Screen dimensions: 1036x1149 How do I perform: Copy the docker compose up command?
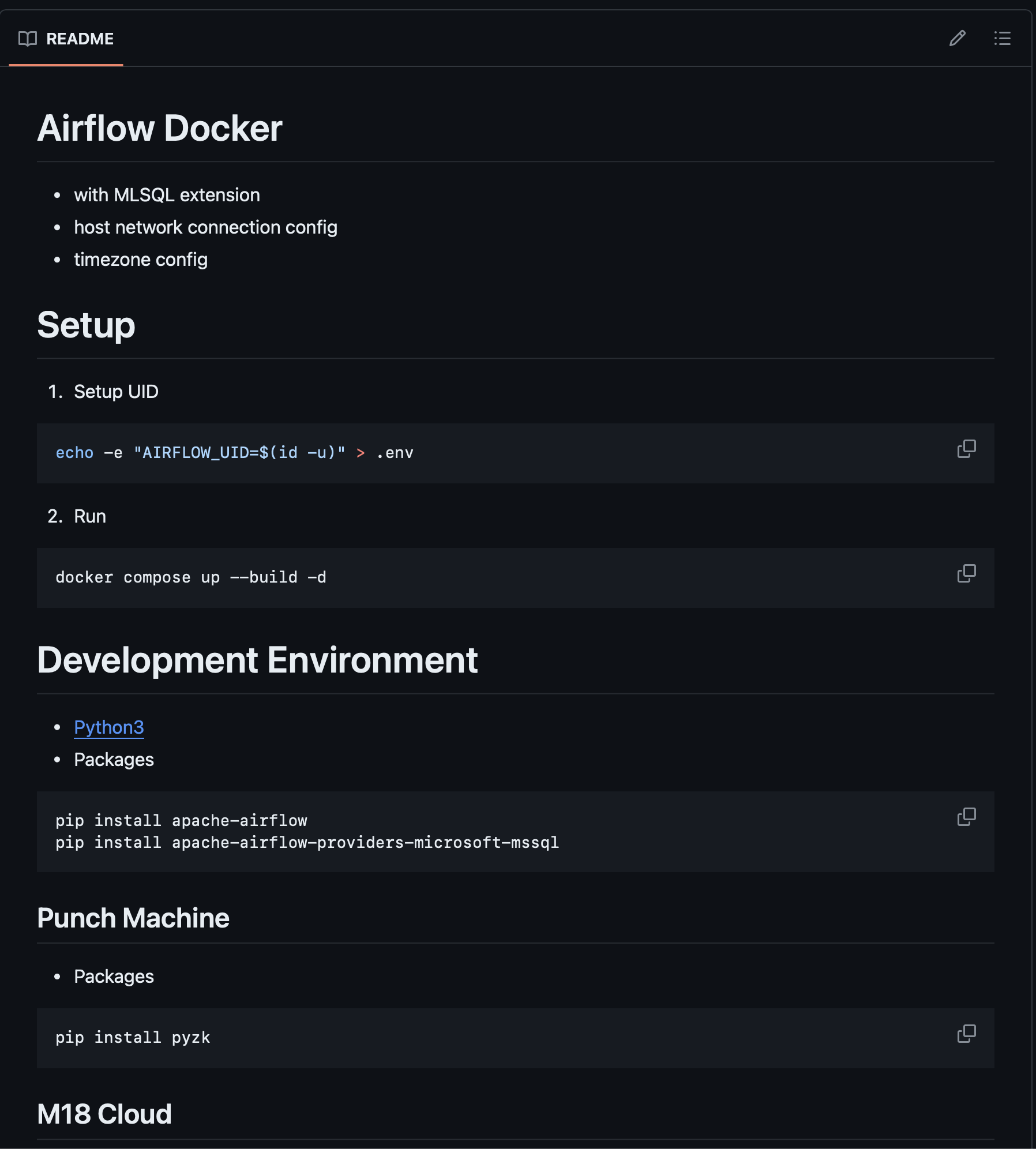coord(967,573)
